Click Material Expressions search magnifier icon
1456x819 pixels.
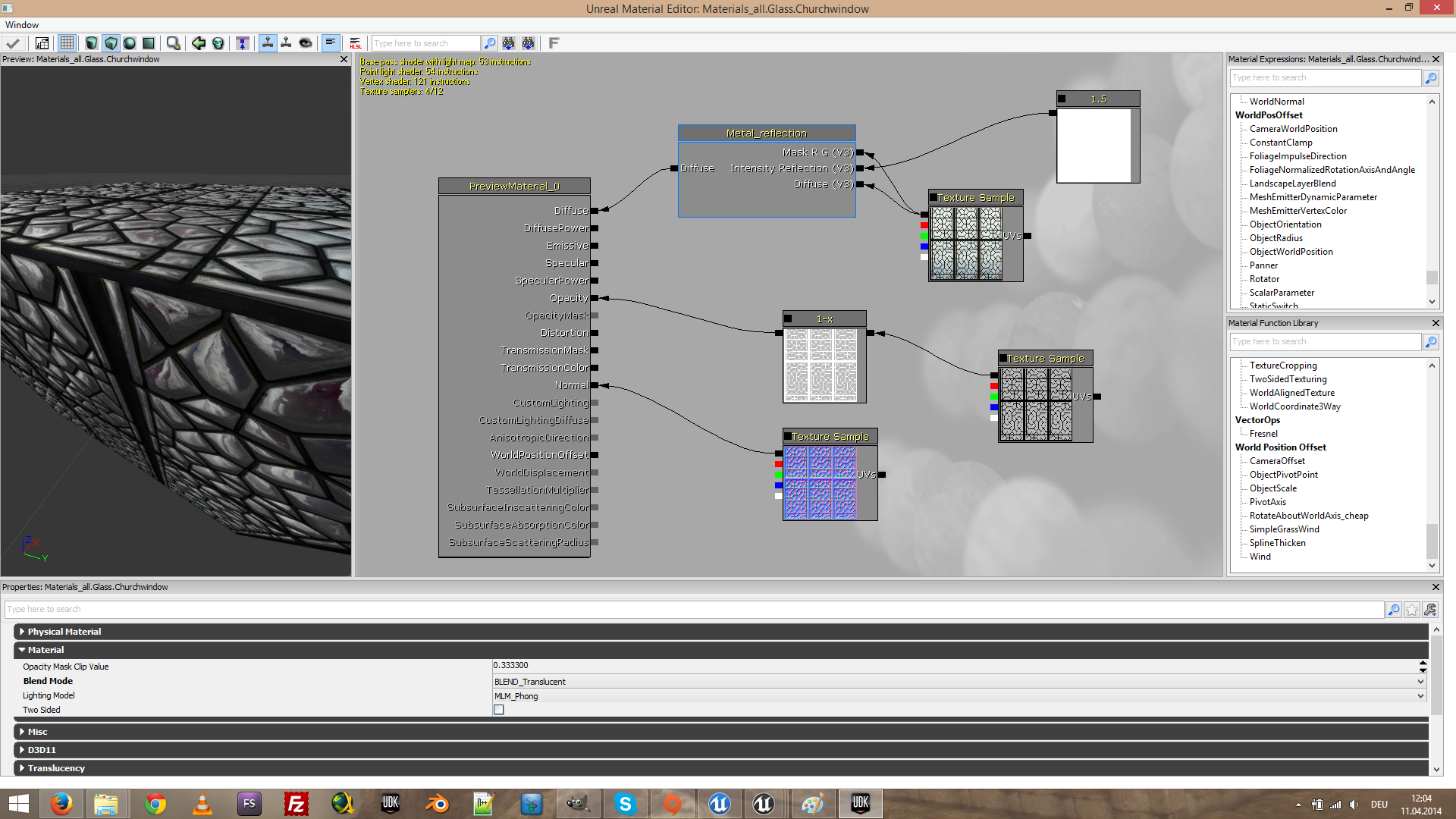click(1431, 77)
